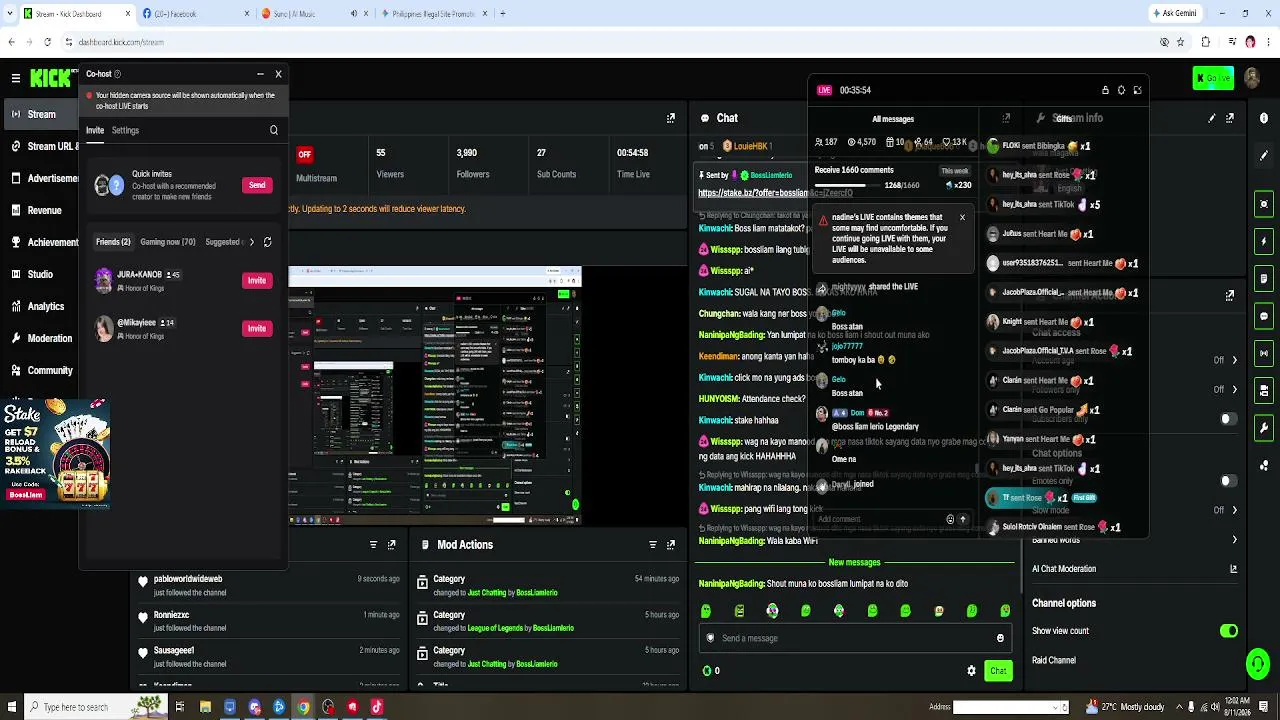Select the Invite tab in Co-host

pyautogui.click(x=95, y=130)
